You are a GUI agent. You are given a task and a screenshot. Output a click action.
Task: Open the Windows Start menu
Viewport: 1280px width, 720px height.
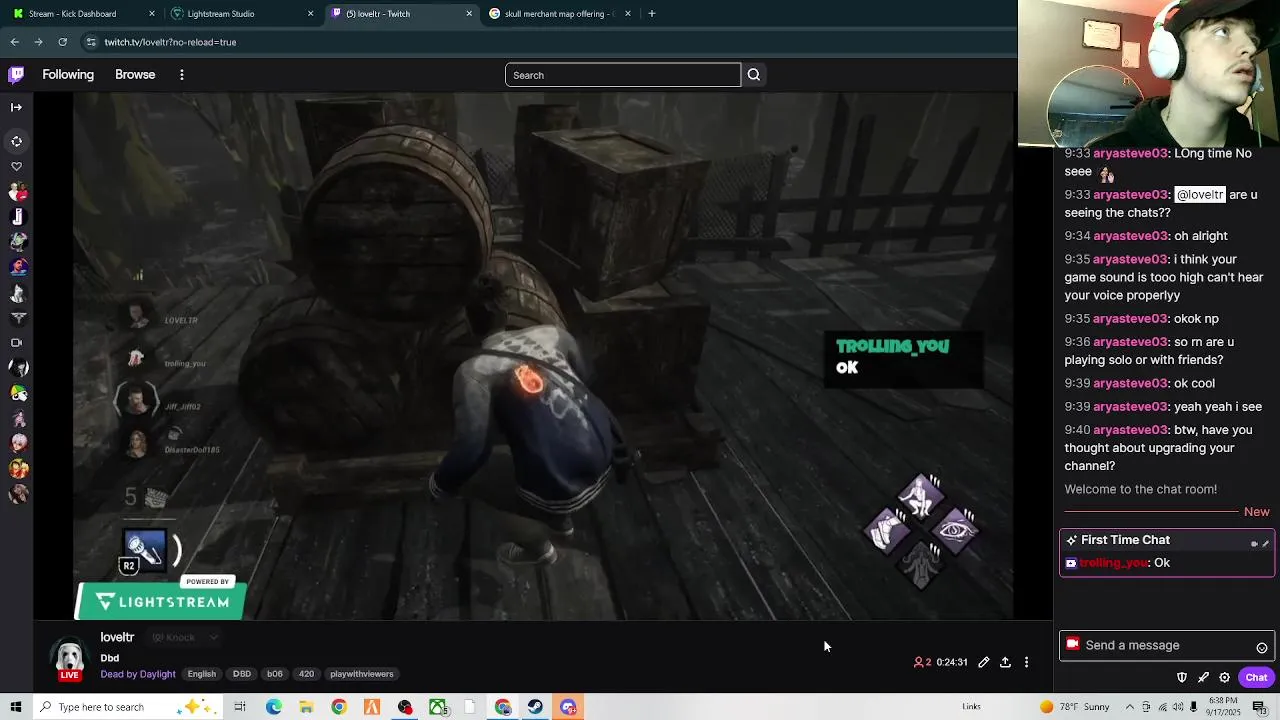pyautogui.click(x=16, y=707)
